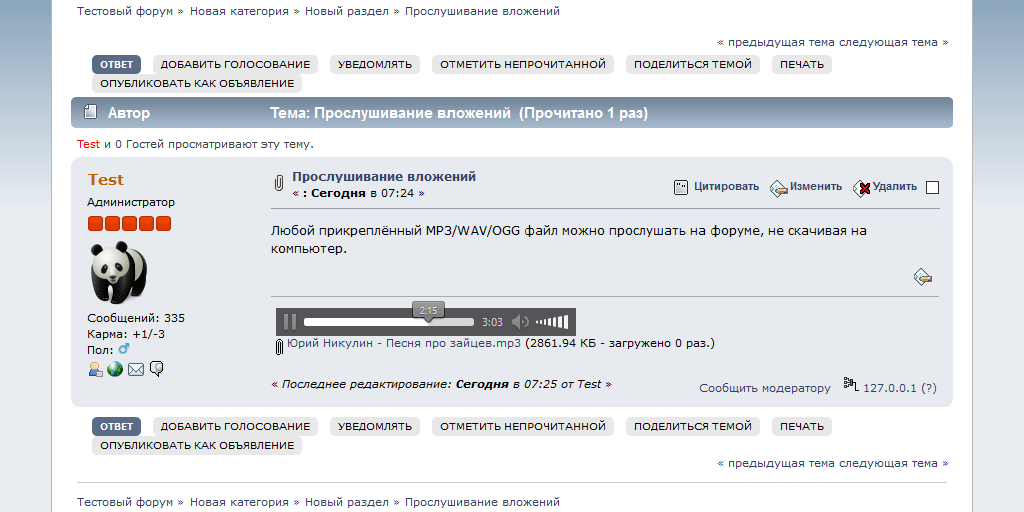Tick the post selection checkbox beside Удалить

click(933, 187)
